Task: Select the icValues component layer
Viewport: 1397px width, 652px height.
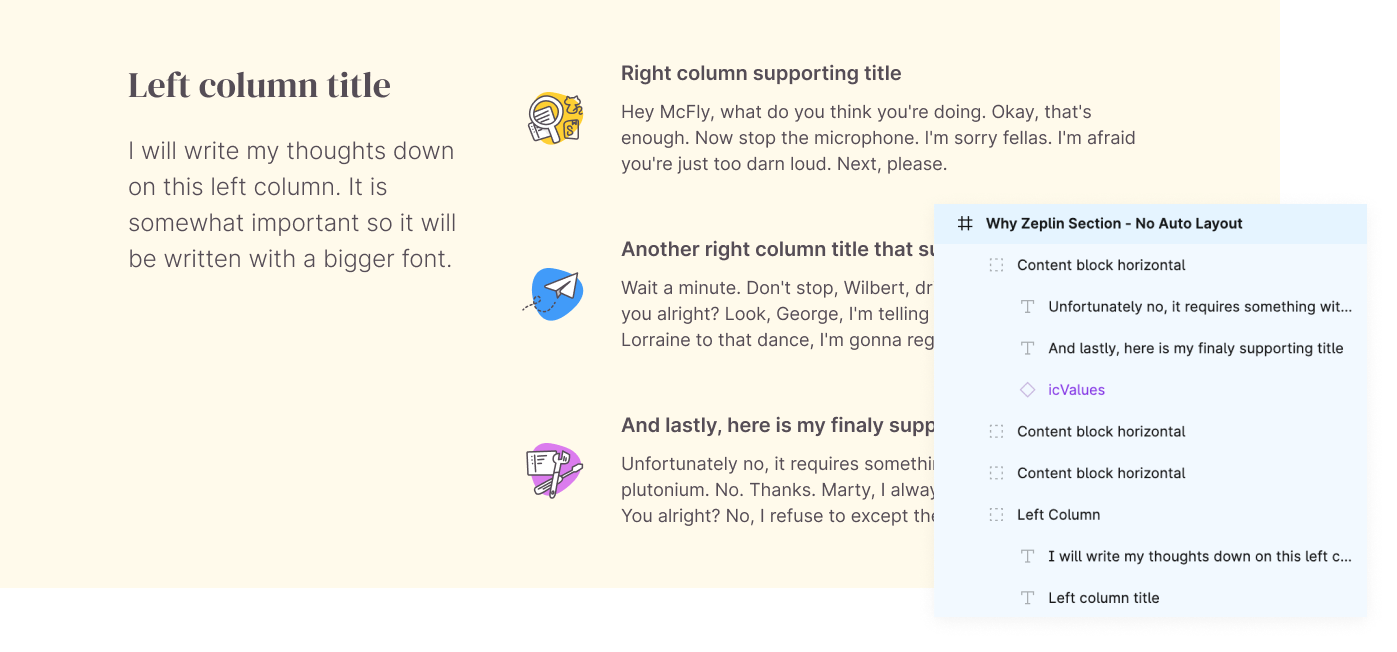Action: 1075,389
